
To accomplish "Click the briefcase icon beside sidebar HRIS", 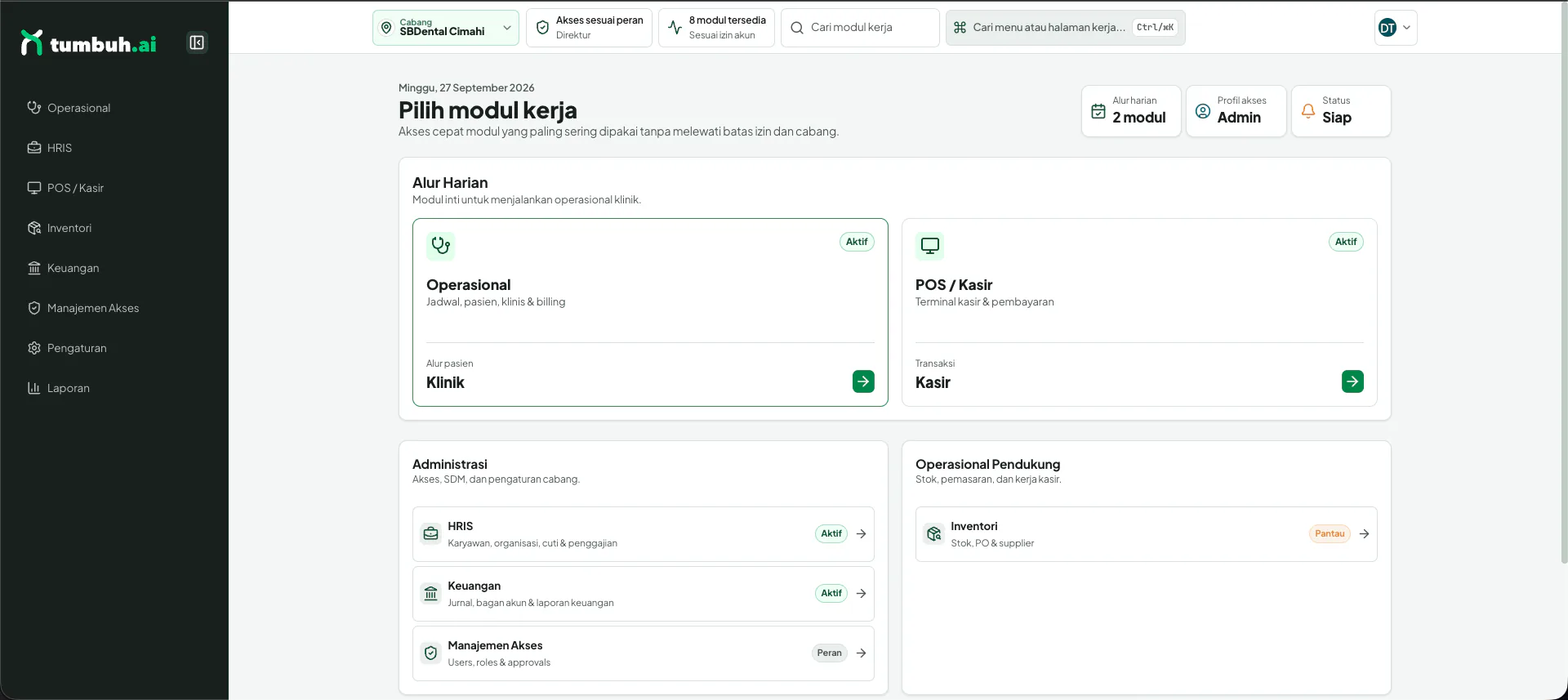I will tap(34, 148).
